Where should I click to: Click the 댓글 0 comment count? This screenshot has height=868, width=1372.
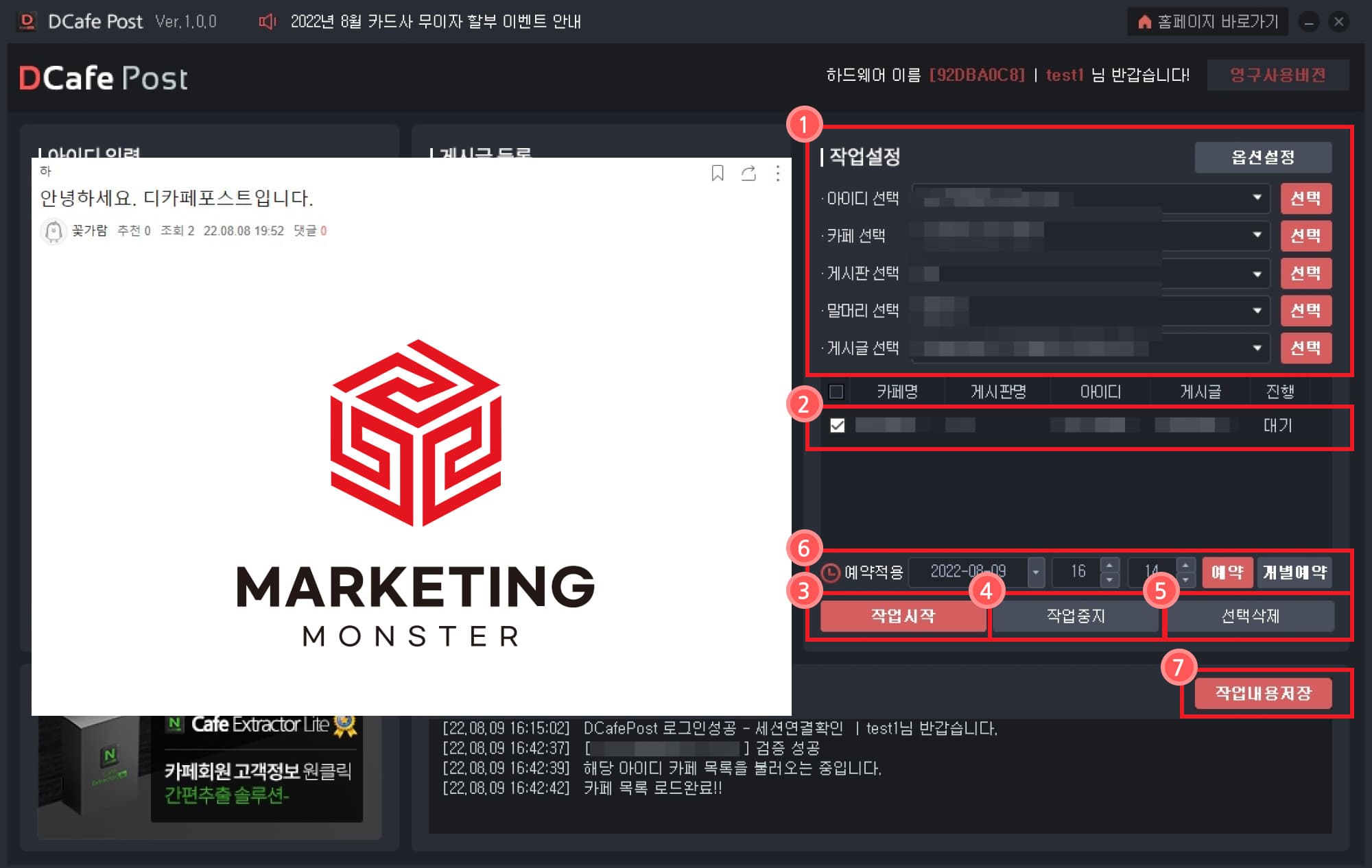point(310,231)
